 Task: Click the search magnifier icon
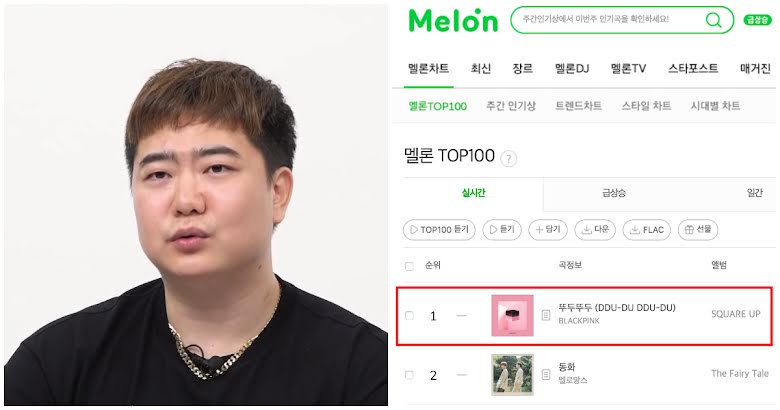(x=713, y=20)
